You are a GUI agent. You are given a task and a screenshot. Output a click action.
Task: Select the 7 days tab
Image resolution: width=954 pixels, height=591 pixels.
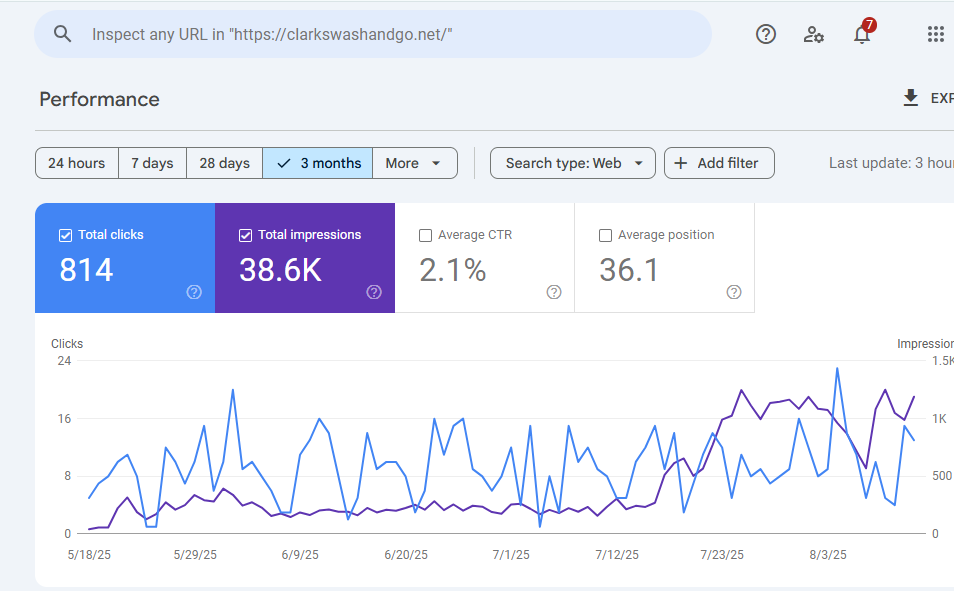152,163
